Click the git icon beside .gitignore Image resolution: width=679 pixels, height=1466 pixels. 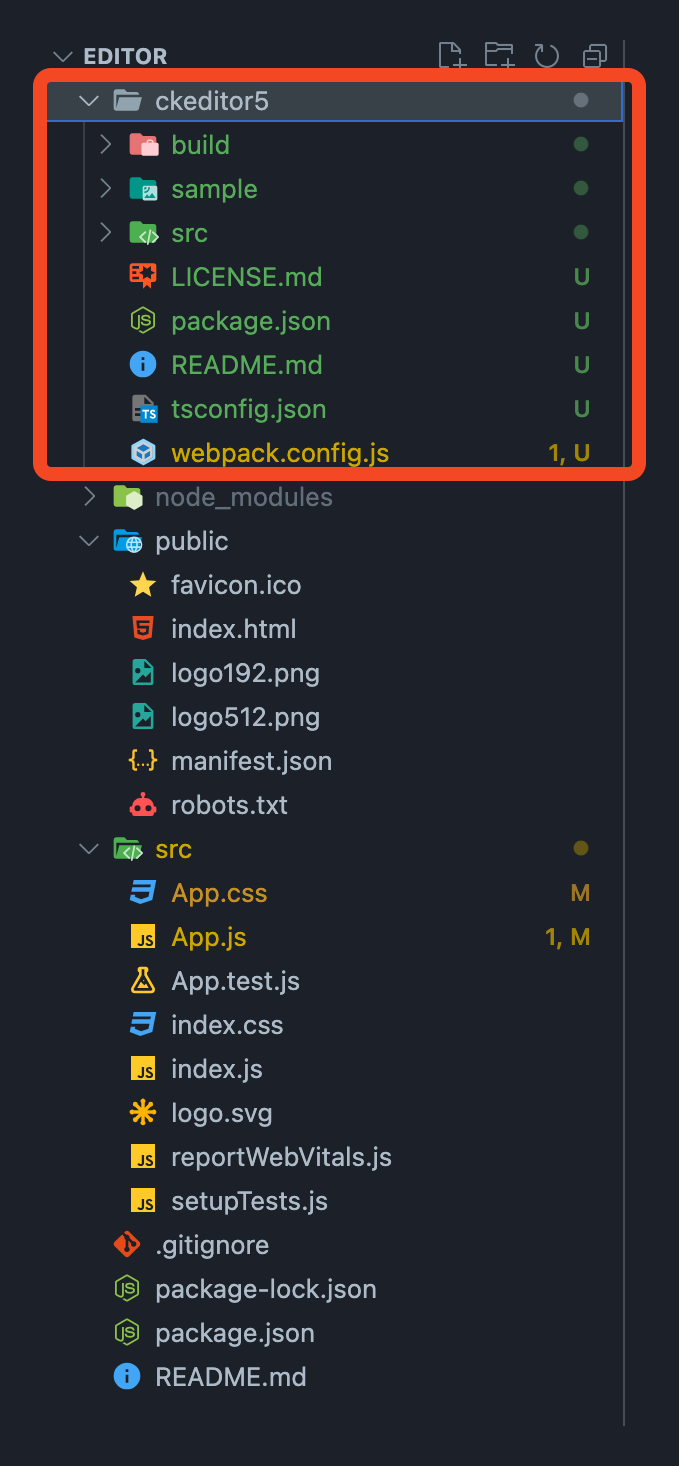(127, 1245)
